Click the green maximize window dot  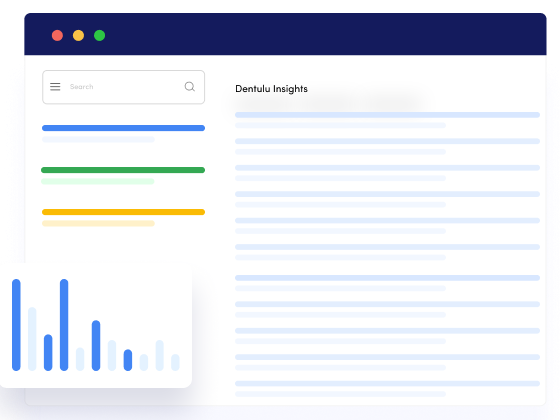click(99, 35)
